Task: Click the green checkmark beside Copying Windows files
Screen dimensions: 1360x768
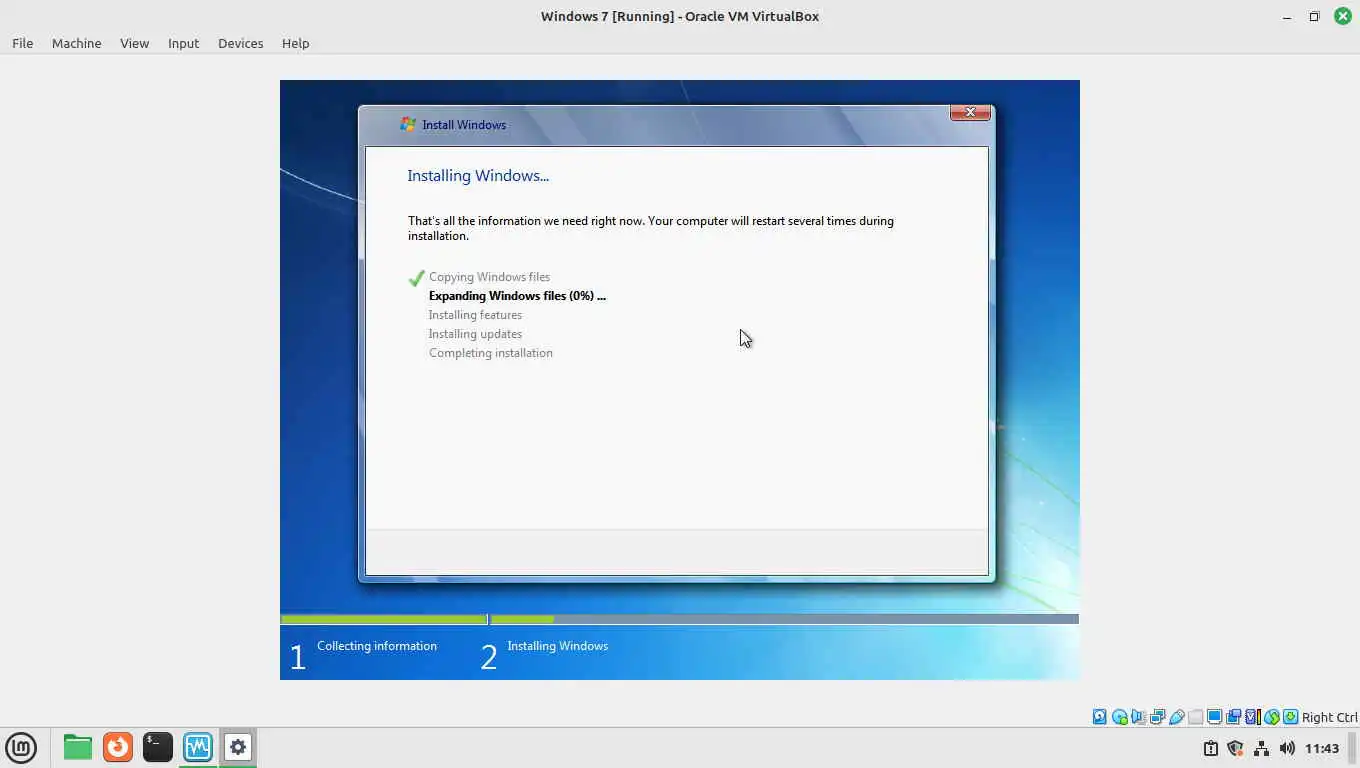Action: [x=417, y=277]
